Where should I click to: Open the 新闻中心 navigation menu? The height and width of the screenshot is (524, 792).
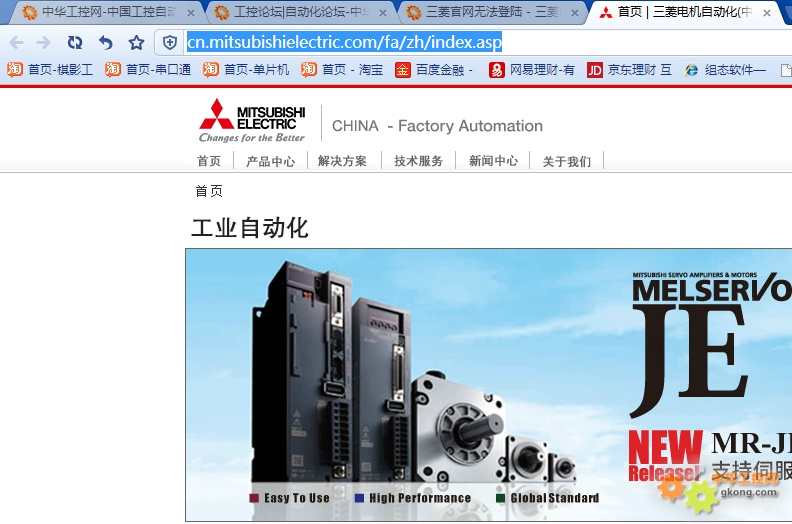[x=493, y=161]
